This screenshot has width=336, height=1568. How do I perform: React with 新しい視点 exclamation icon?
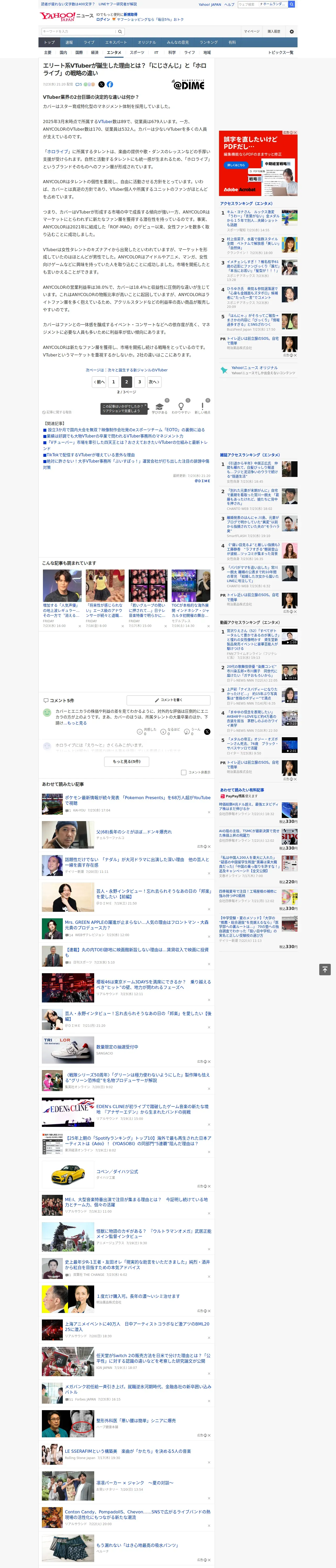tap(203, 407)
